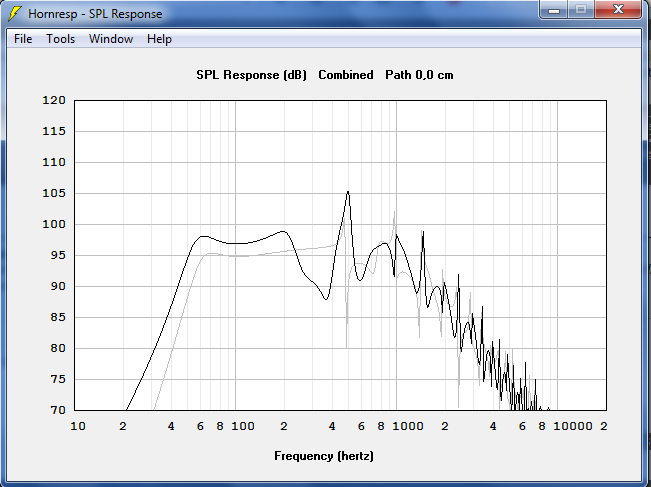Click the Hornresp lightning bolt title icon
Viewport: 651px width, 487px height.
(14, 14)
